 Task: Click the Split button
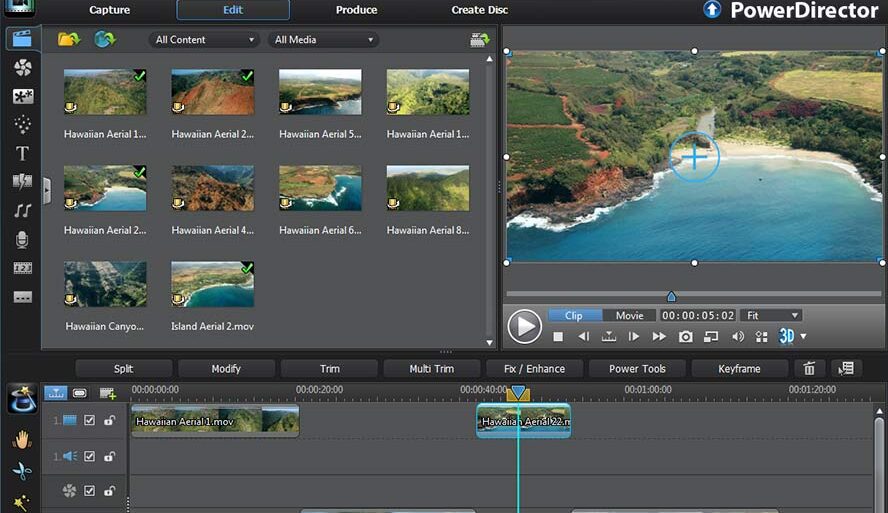123,369
